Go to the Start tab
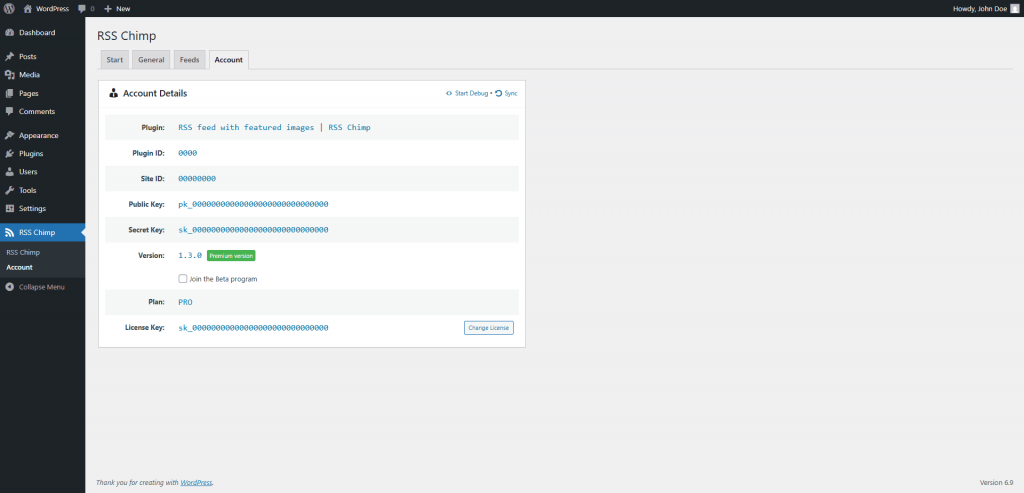The image size is (1024, 493). click(x=115, y=60)
